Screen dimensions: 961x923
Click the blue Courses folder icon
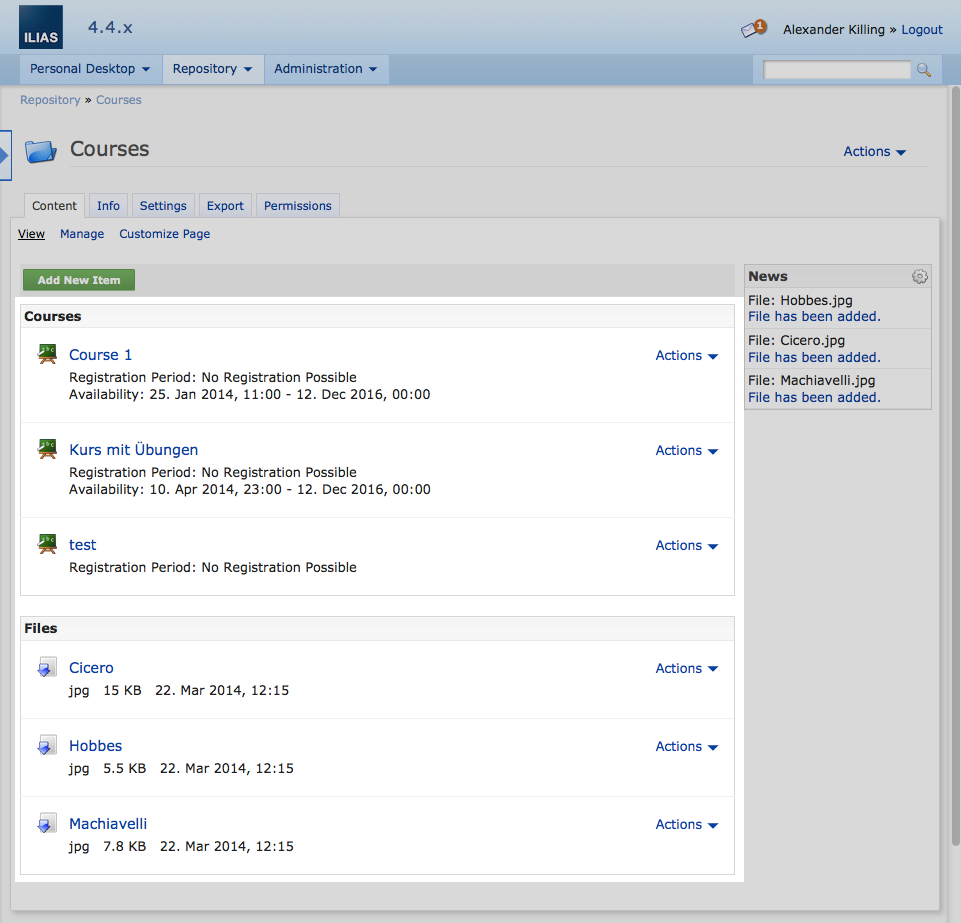tap(41, 151)
